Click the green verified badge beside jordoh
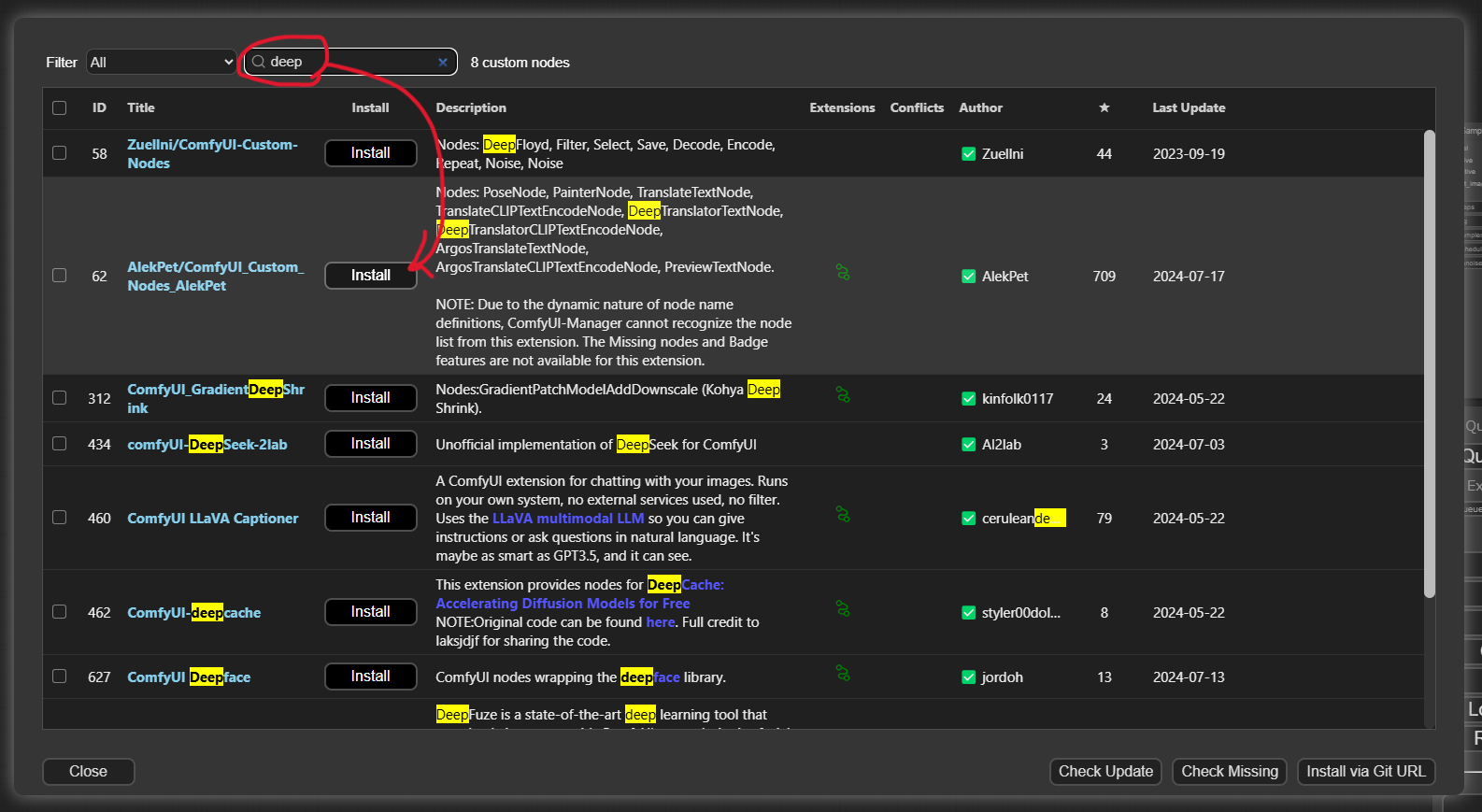Viewport: 1482px width, 812px height. point(969,677)
